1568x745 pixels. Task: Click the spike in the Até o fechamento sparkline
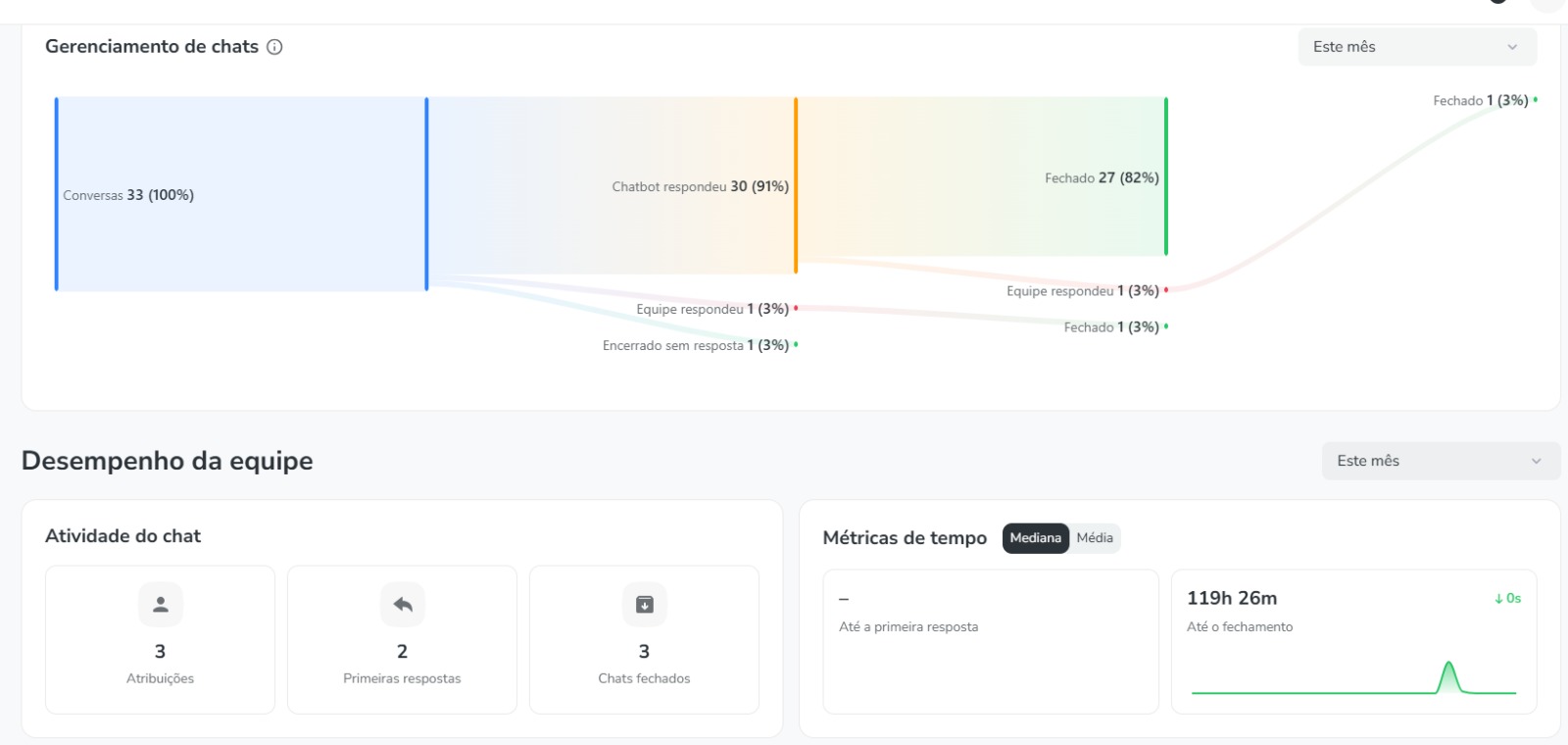click(1448, 676)
